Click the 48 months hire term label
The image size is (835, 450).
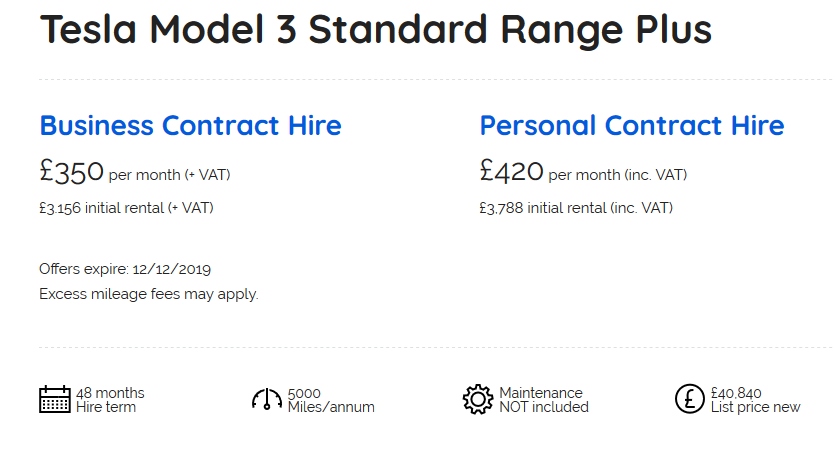110,400
